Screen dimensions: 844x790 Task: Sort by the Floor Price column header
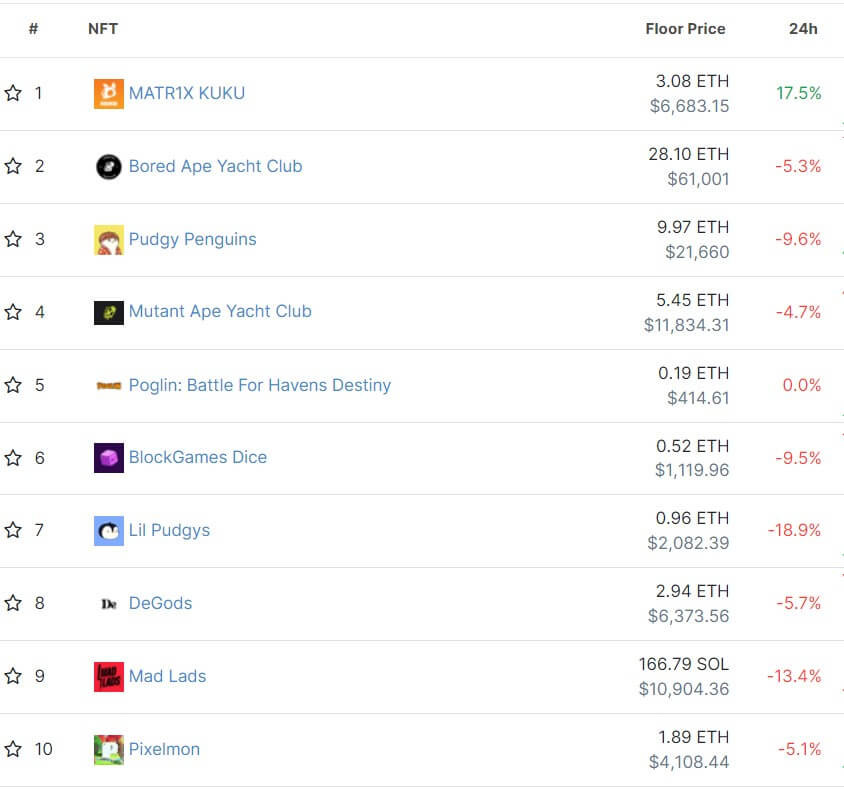(685, 29)
